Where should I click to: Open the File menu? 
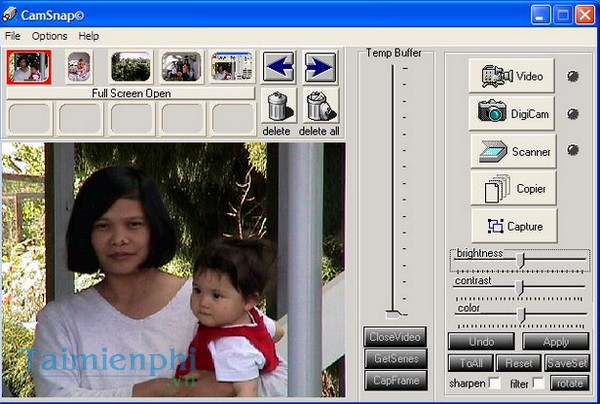[12, 36]
